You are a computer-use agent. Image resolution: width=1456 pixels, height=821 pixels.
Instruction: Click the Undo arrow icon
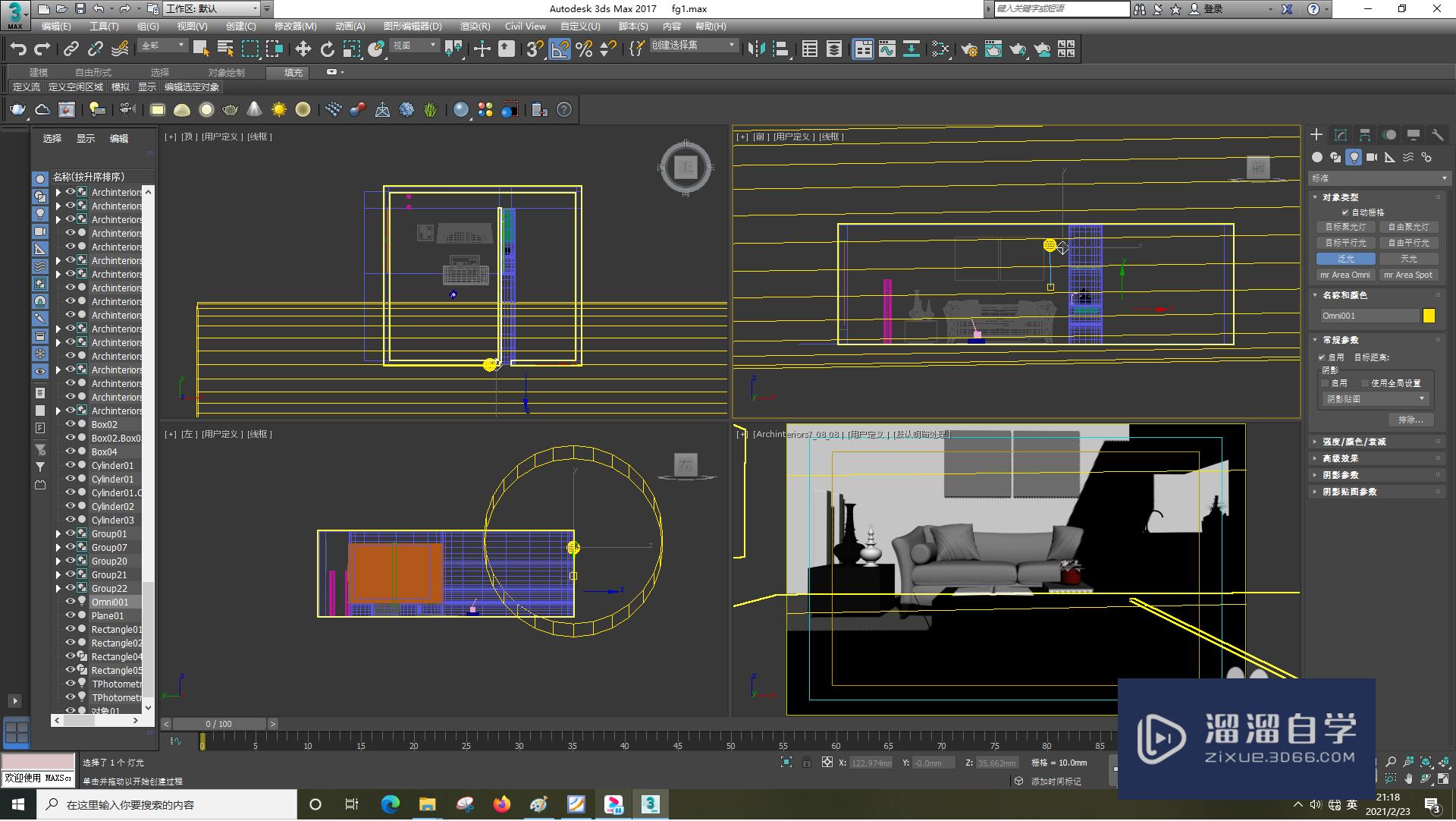pos(17,49)
